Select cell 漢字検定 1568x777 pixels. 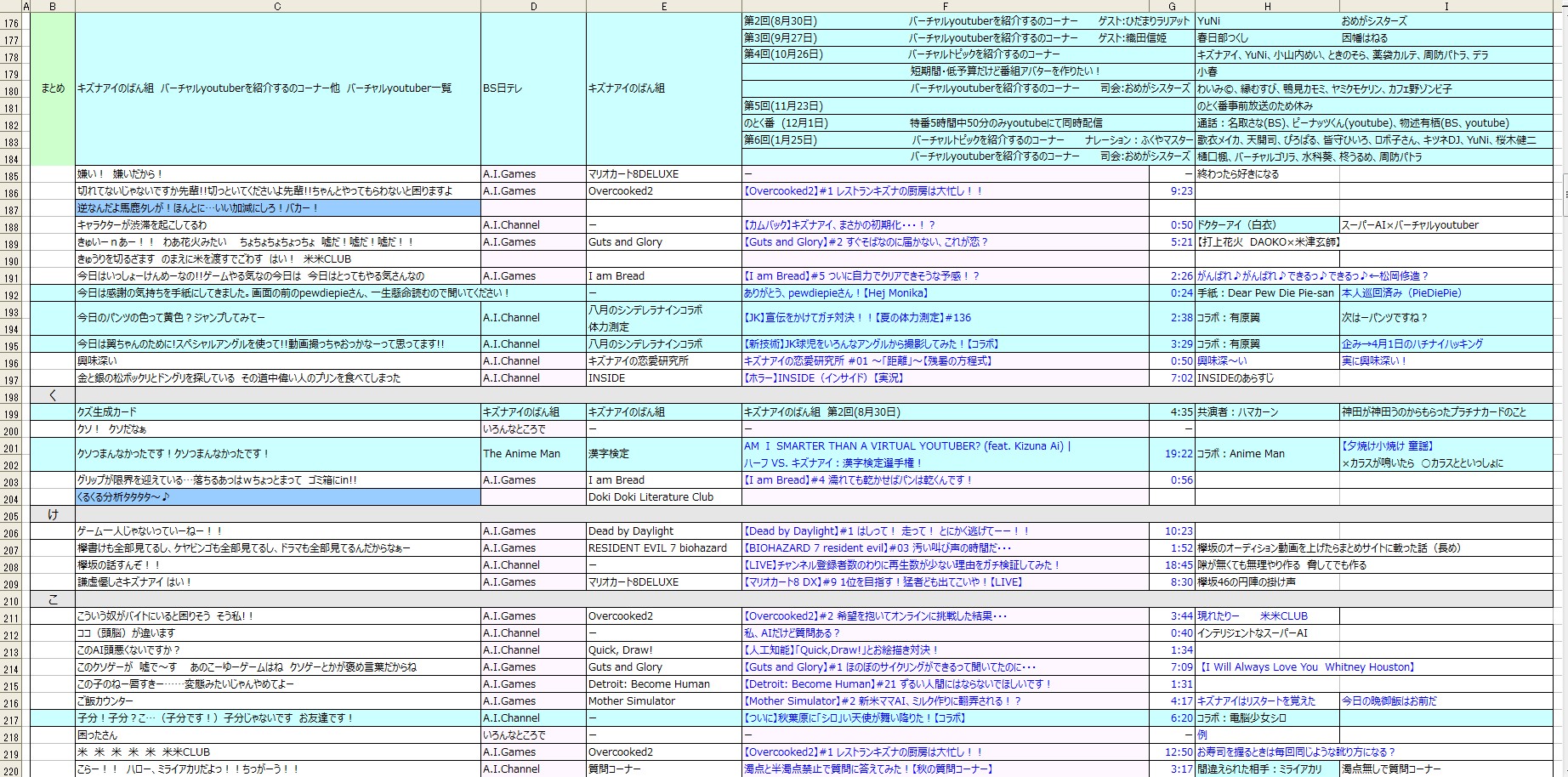click(664, 454)
